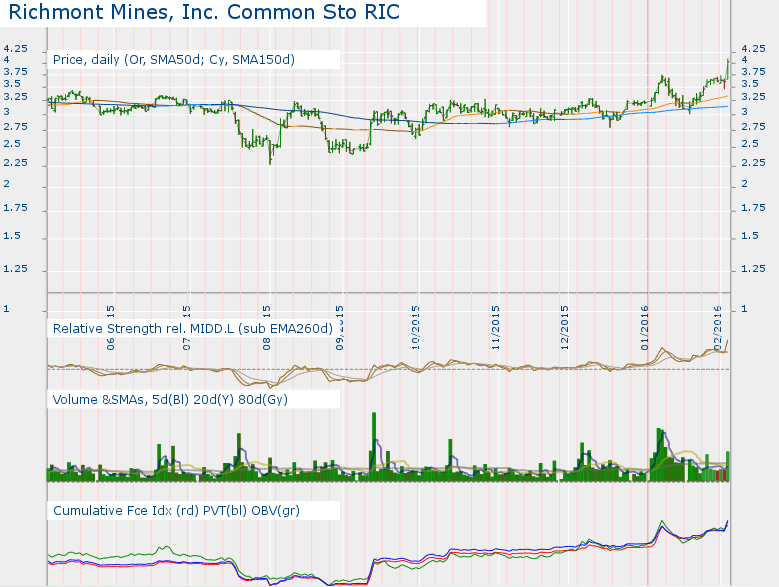Click the latest price candle near 4
The height and width of the screenshot is (587, 779).
728,68
